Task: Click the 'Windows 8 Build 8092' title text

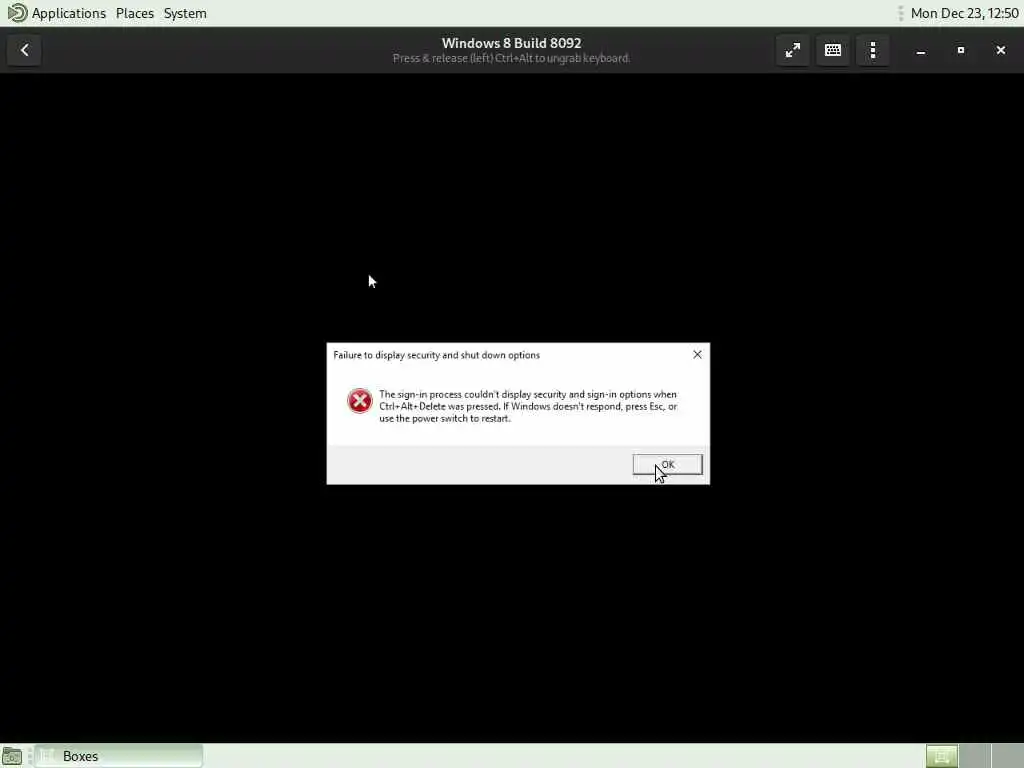Action: click(511, 43)
